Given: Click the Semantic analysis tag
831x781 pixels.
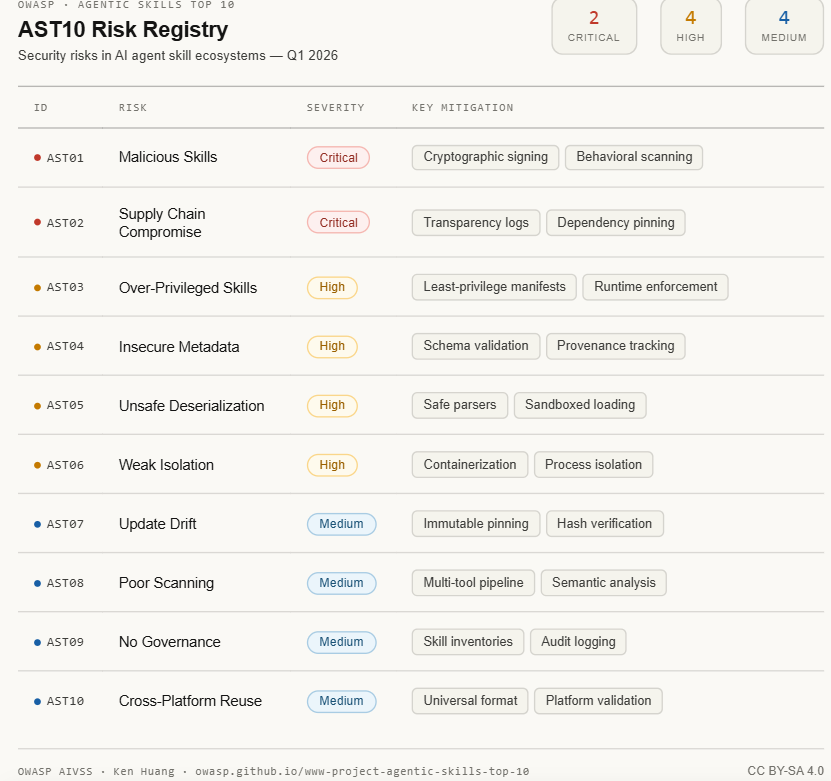Looking at the screenshot, I should coord(604,583).
